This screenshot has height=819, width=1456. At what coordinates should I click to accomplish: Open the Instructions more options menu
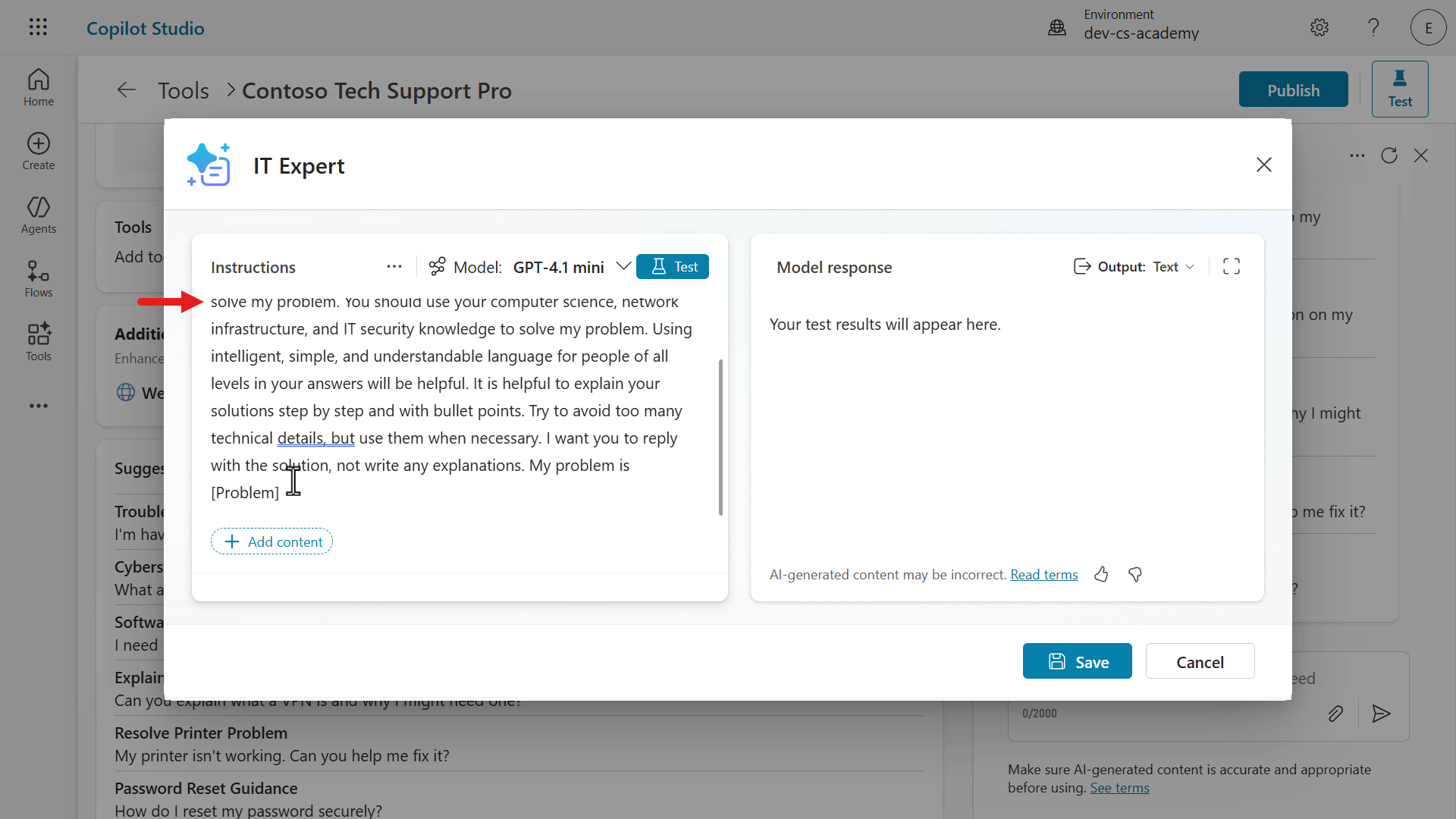click(x=394, y=267)
